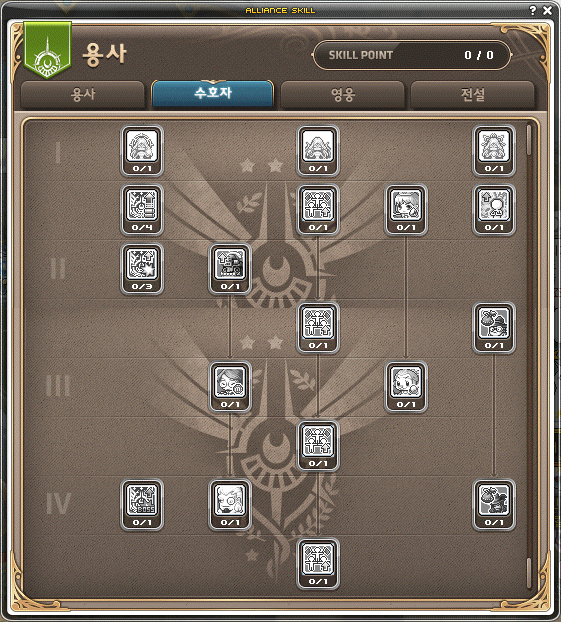The width and height of the screenshot is (561, 622).
Task: Click the girl character skill in tier I
Action: (x=406, y=210)
